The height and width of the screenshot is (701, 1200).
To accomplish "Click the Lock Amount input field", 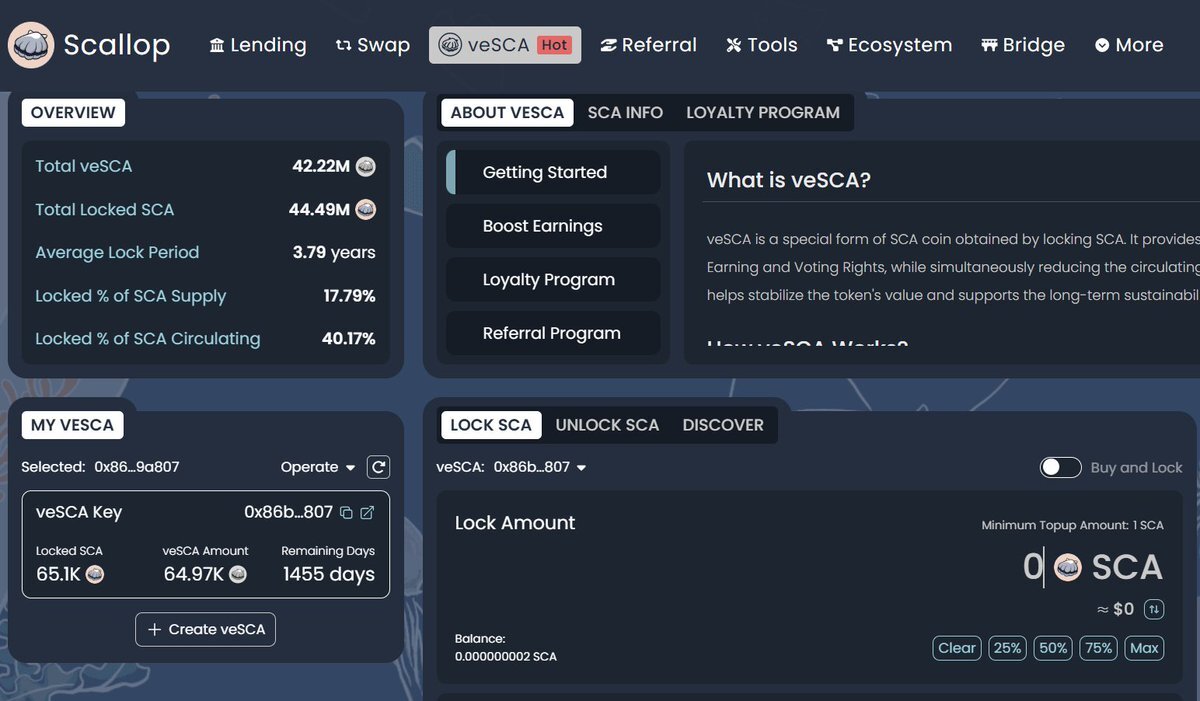I will point(1033,568).
